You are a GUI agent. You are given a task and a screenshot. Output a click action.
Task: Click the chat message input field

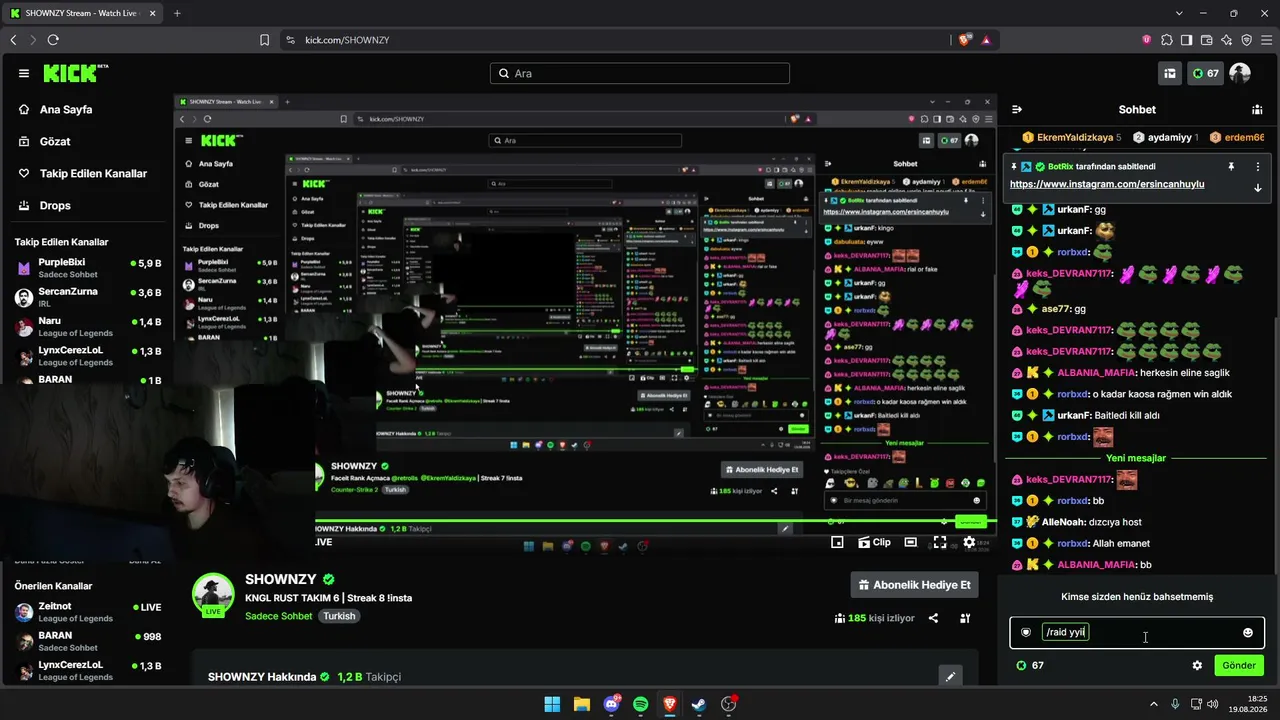point(1137,632)
